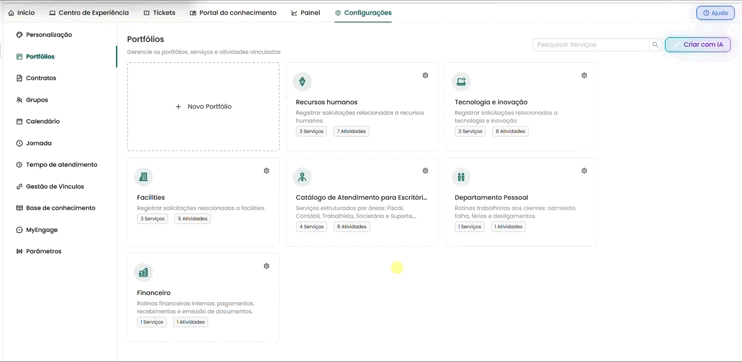This screenshot has width=742, height=362.
Task: Click the Recursos humanos portfolio icon
Action: (302, 81)
